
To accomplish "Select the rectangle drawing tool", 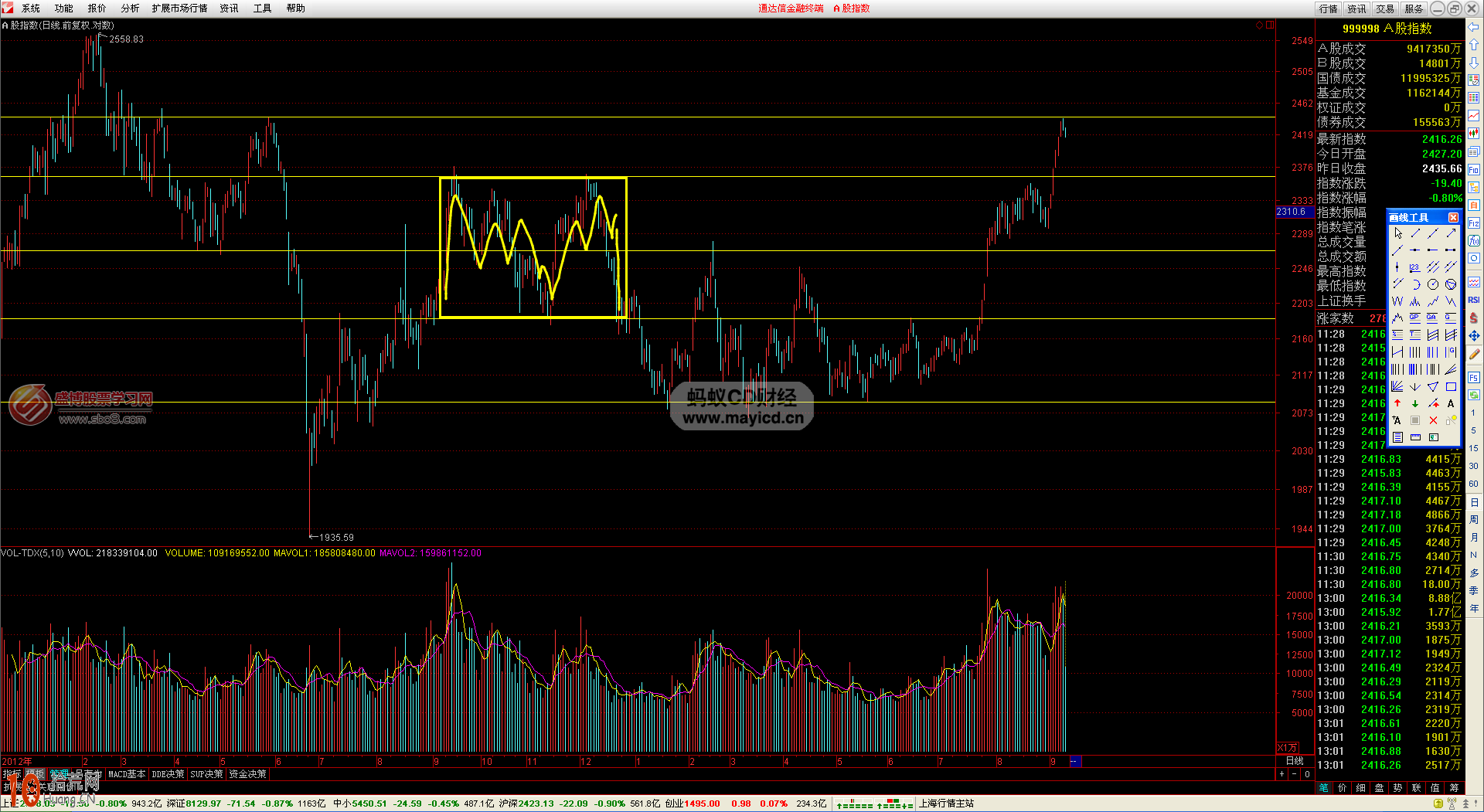I will (1451, 386).
